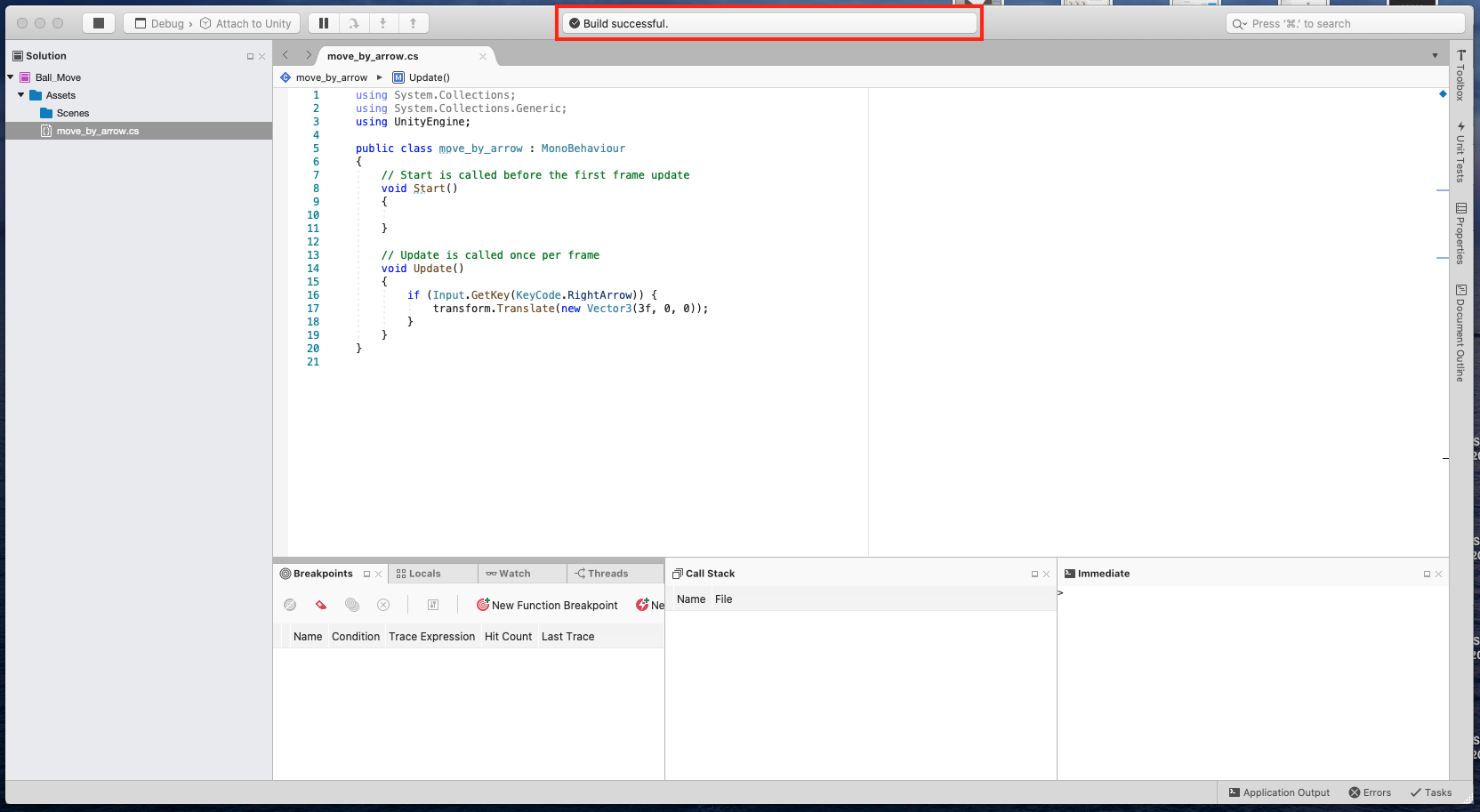Select the Scenes folder
The width and height of the screenshot is (1480, 812).
coord(72,113)
